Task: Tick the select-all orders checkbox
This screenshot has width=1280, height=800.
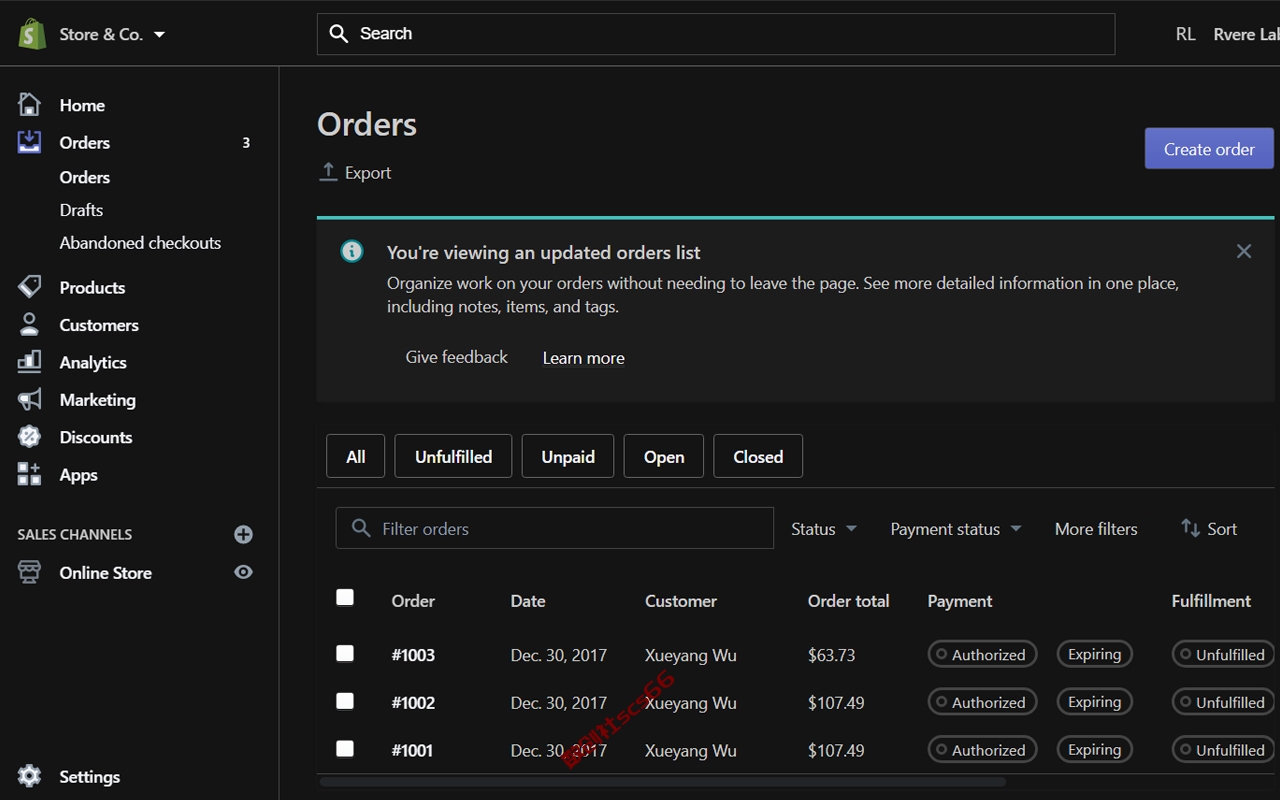Action: (x=345, y=597)
